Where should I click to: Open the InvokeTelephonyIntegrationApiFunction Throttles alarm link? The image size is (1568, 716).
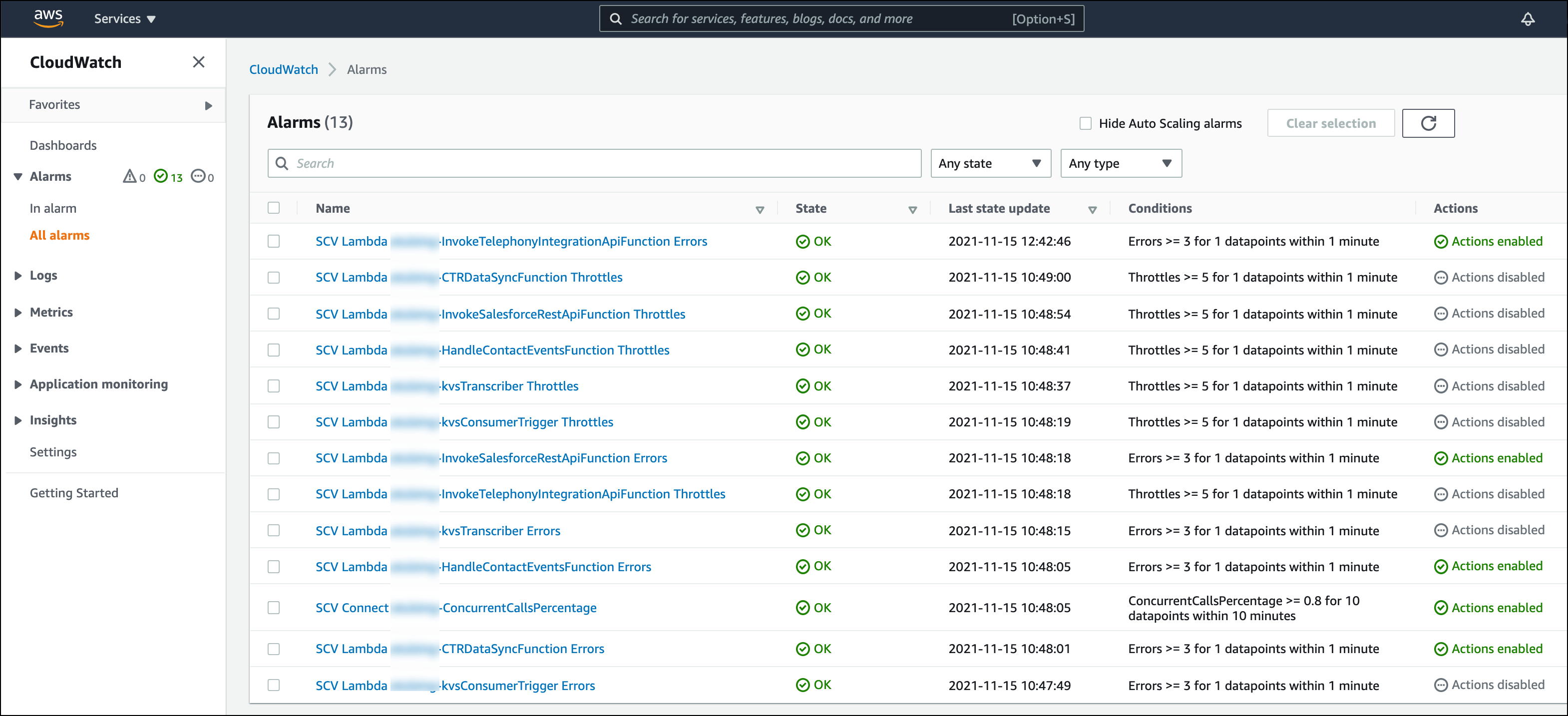(520, 494)
